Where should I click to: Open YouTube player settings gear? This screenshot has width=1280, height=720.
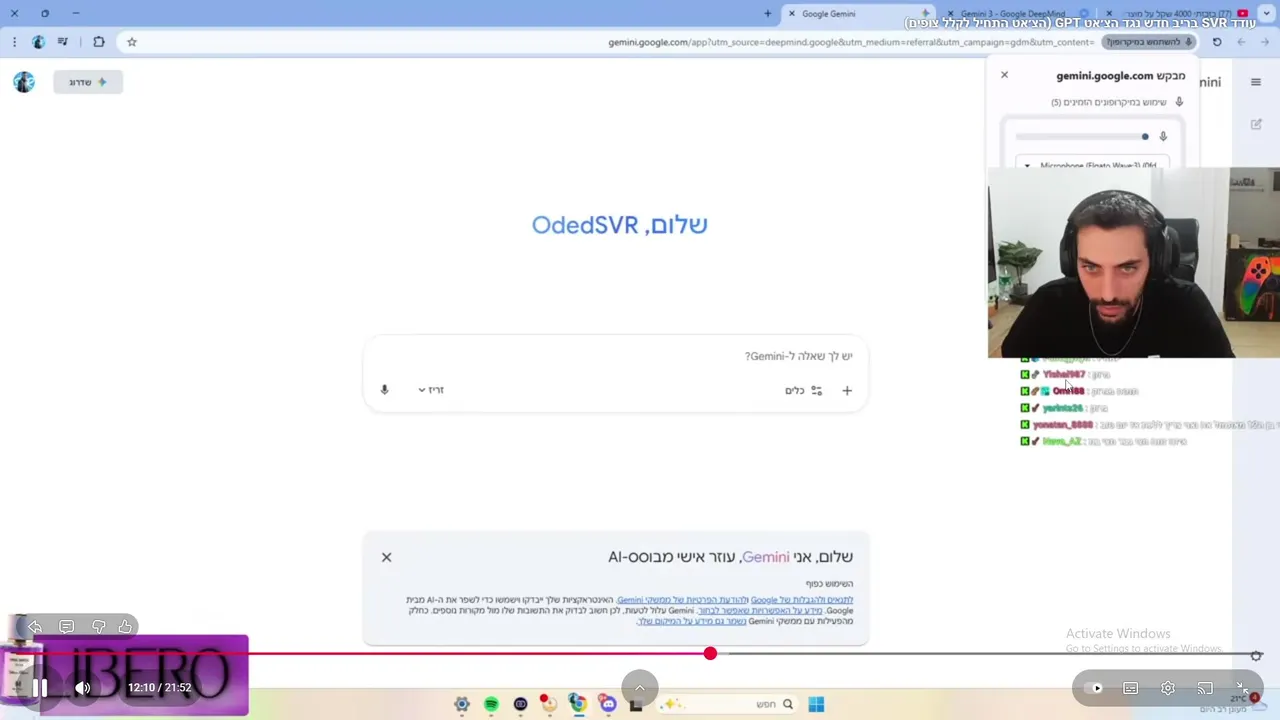[1168, 688]
